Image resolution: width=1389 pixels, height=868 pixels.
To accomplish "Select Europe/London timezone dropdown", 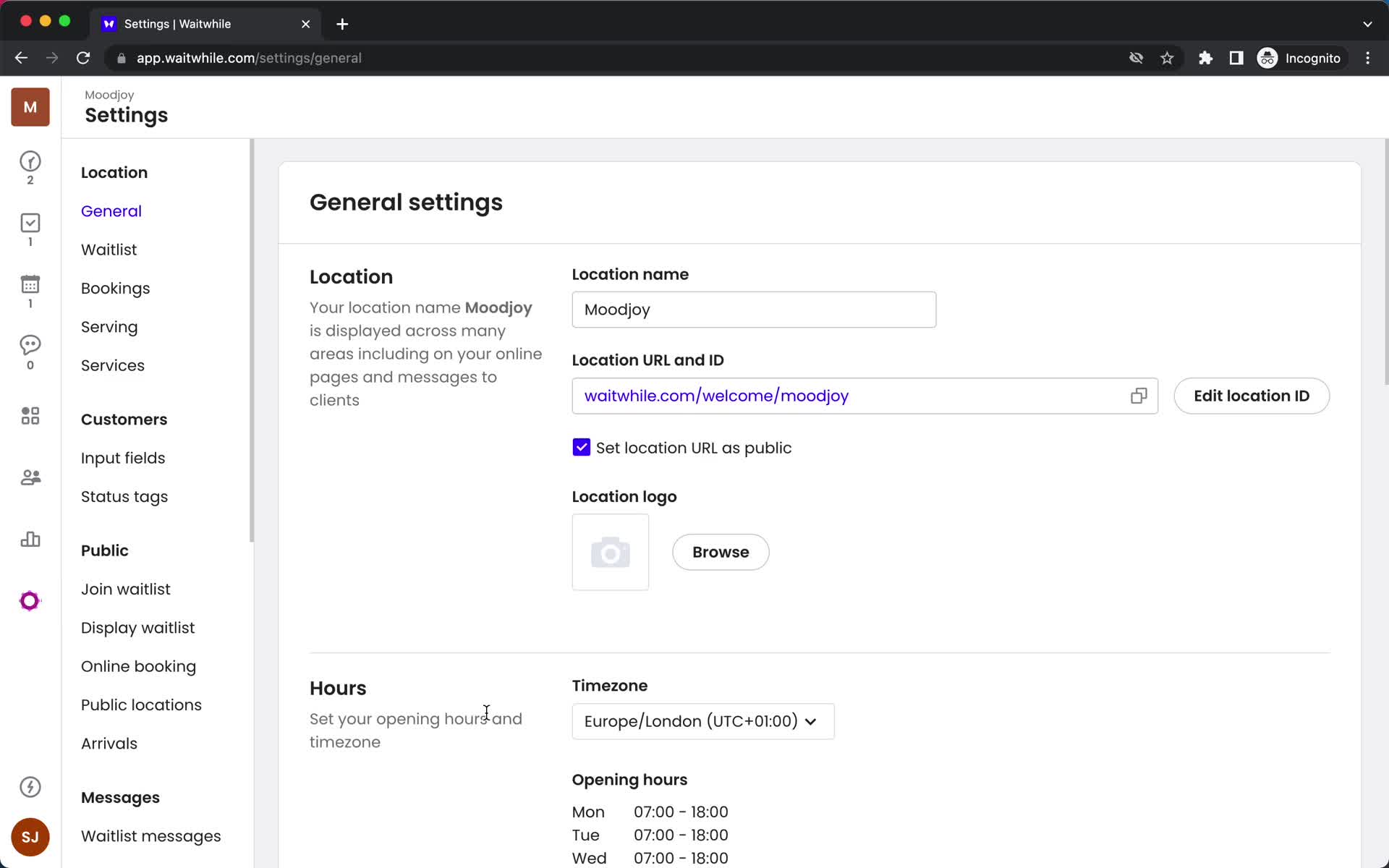I will click(x=702, y=721).
